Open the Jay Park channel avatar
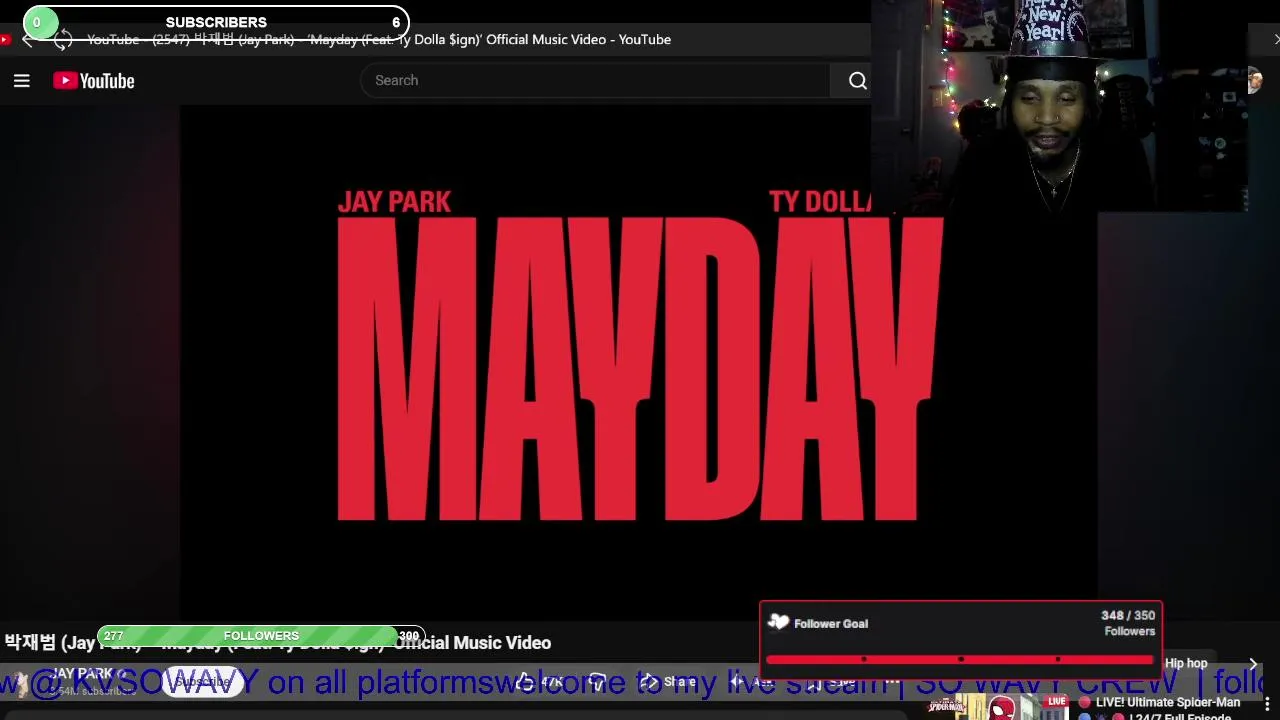 [20, 682]
